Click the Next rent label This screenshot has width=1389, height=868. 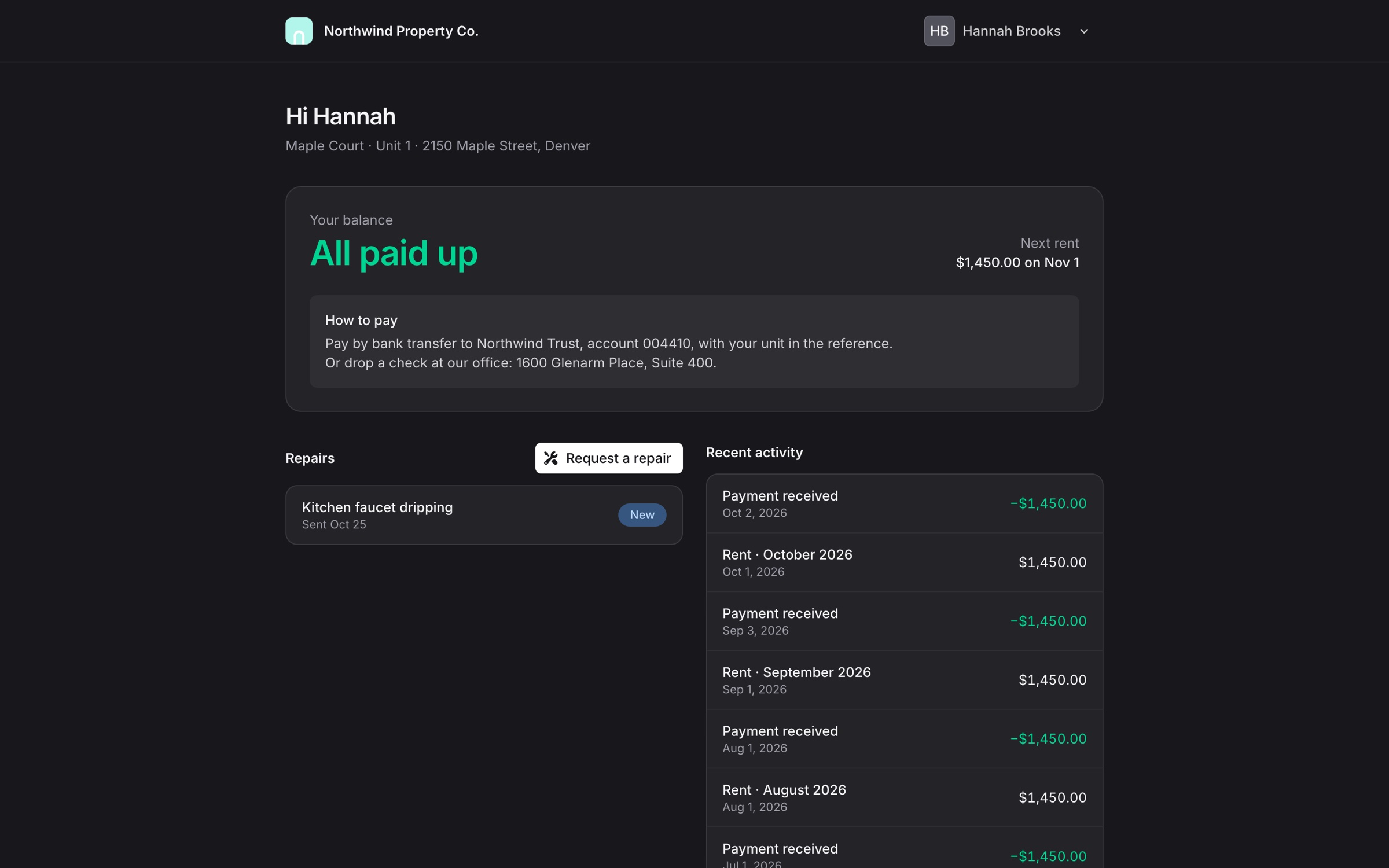coord(1049,243)
